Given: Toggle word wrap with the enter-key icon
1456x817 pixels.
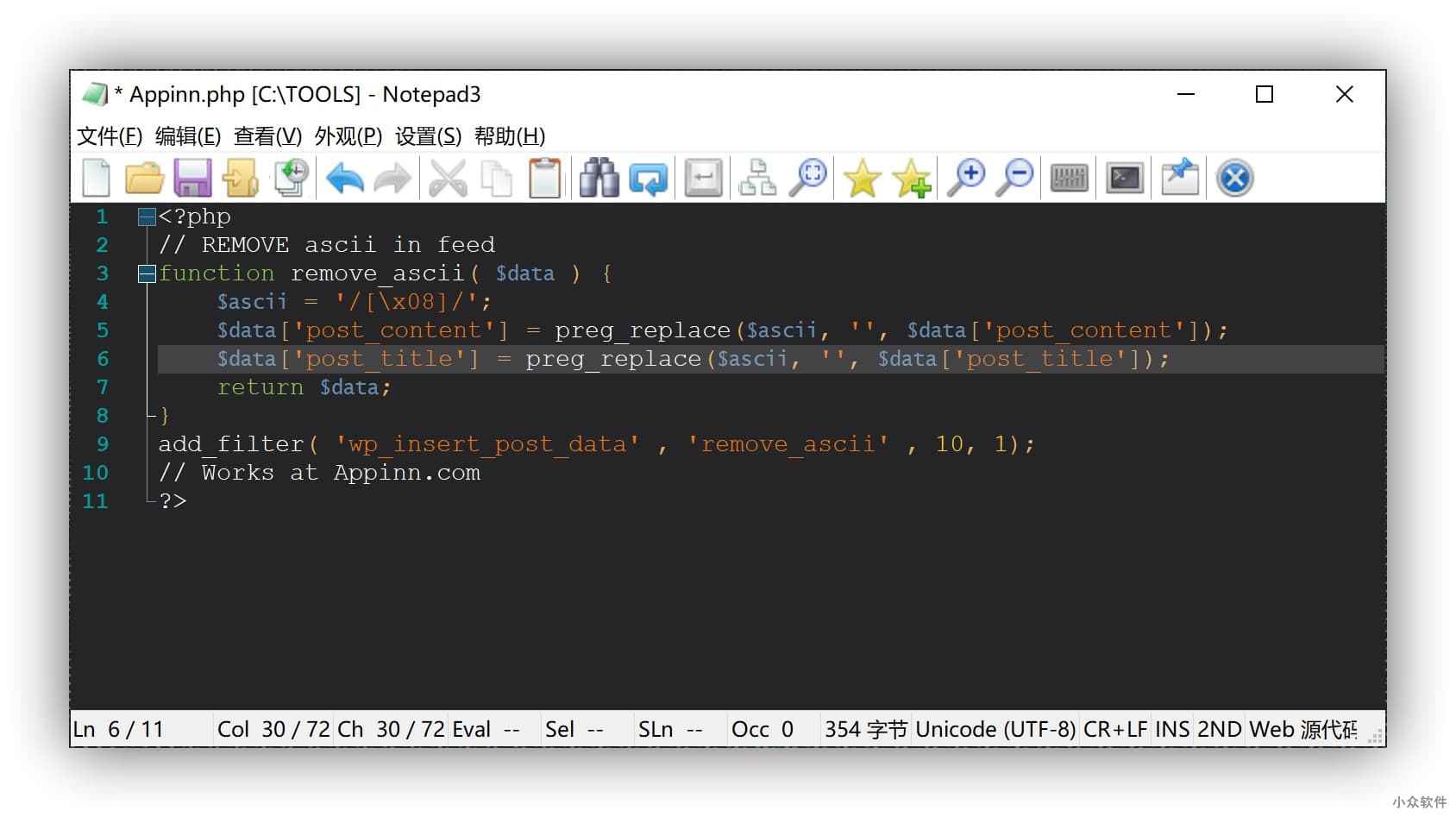Looking at the screenshot, I should [703, 177].
